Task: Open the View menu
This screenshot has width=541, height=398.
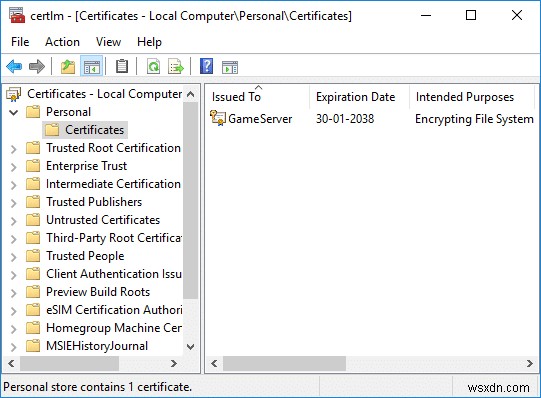Action: (108, 42)
